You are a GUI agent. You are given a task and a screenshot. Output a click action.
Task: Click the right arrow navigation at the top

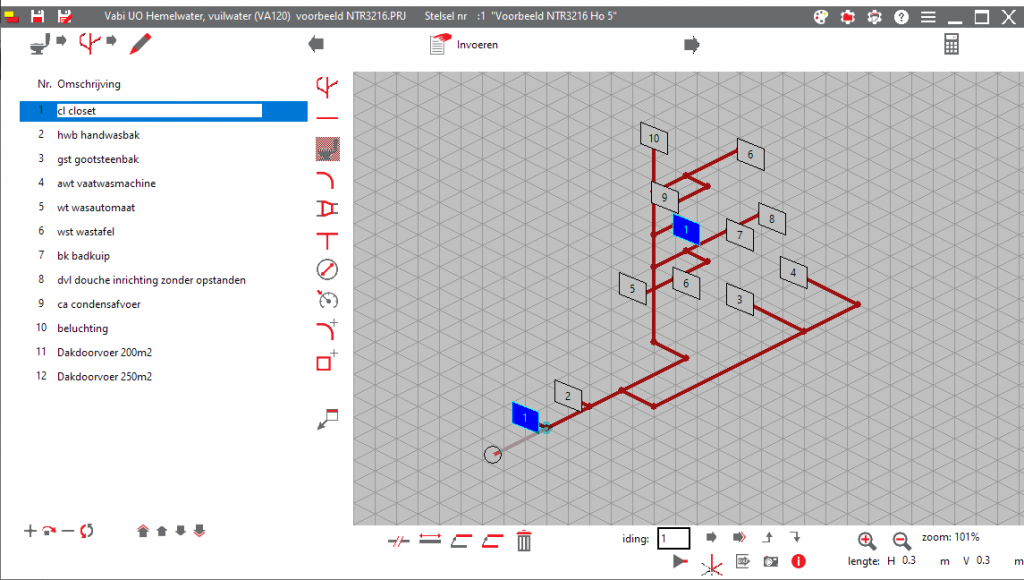pyautogui.click(x=691, y=44)
